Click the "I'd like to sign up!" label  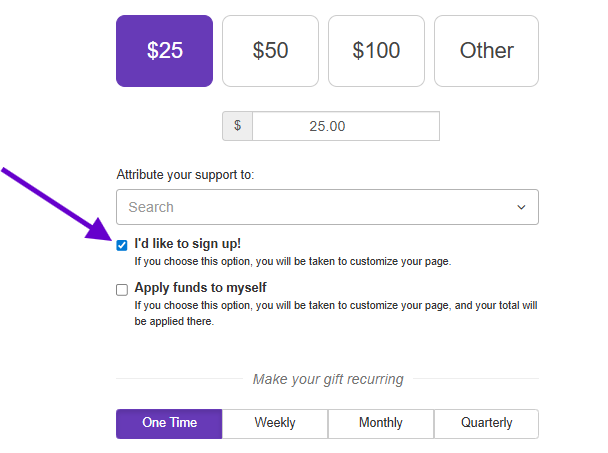187,244
